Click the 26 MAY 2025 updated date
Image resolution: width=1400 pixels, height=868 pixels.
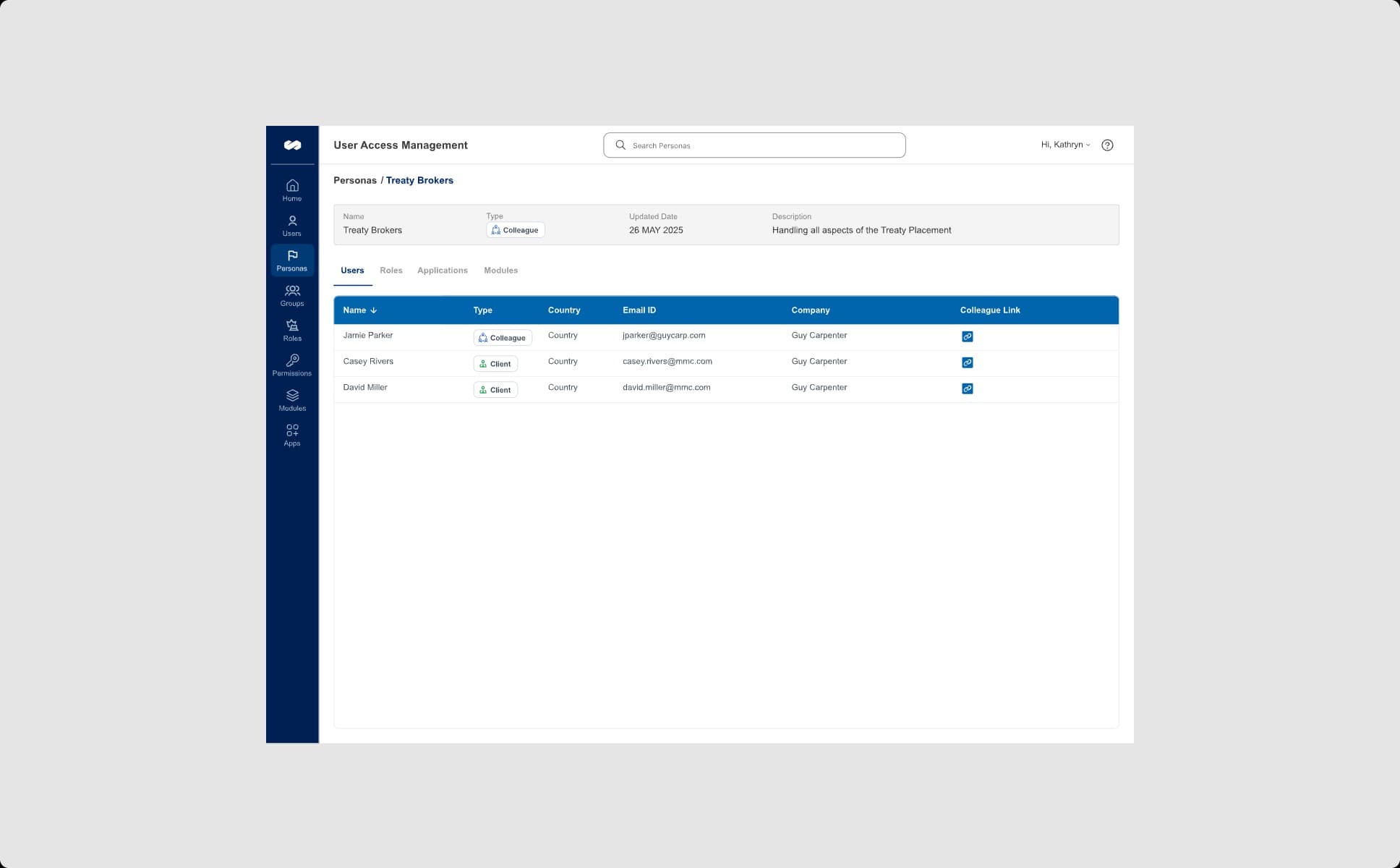pyautogui.click(x=656, y=230)
